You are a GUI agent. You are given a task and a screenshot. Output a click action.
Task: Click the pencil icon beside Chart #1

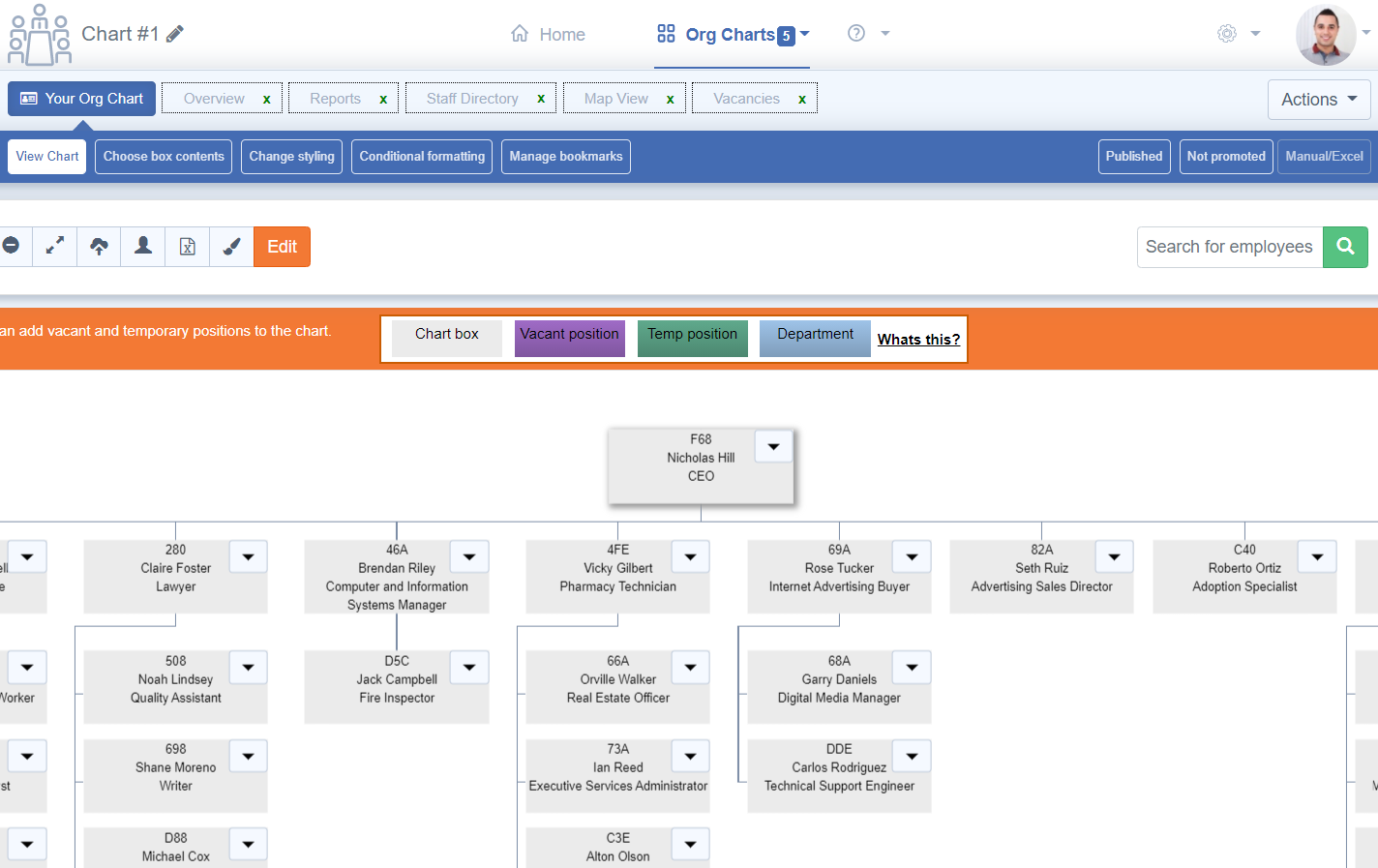[175, 34]
